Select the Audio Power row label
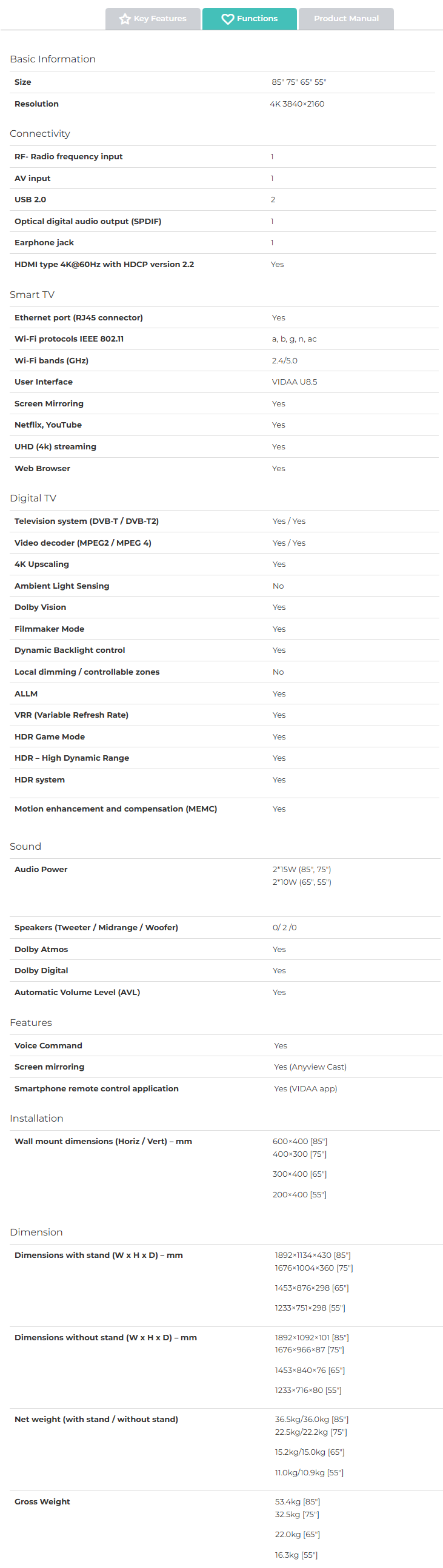 pyautogui.click(x=41, y=869)
